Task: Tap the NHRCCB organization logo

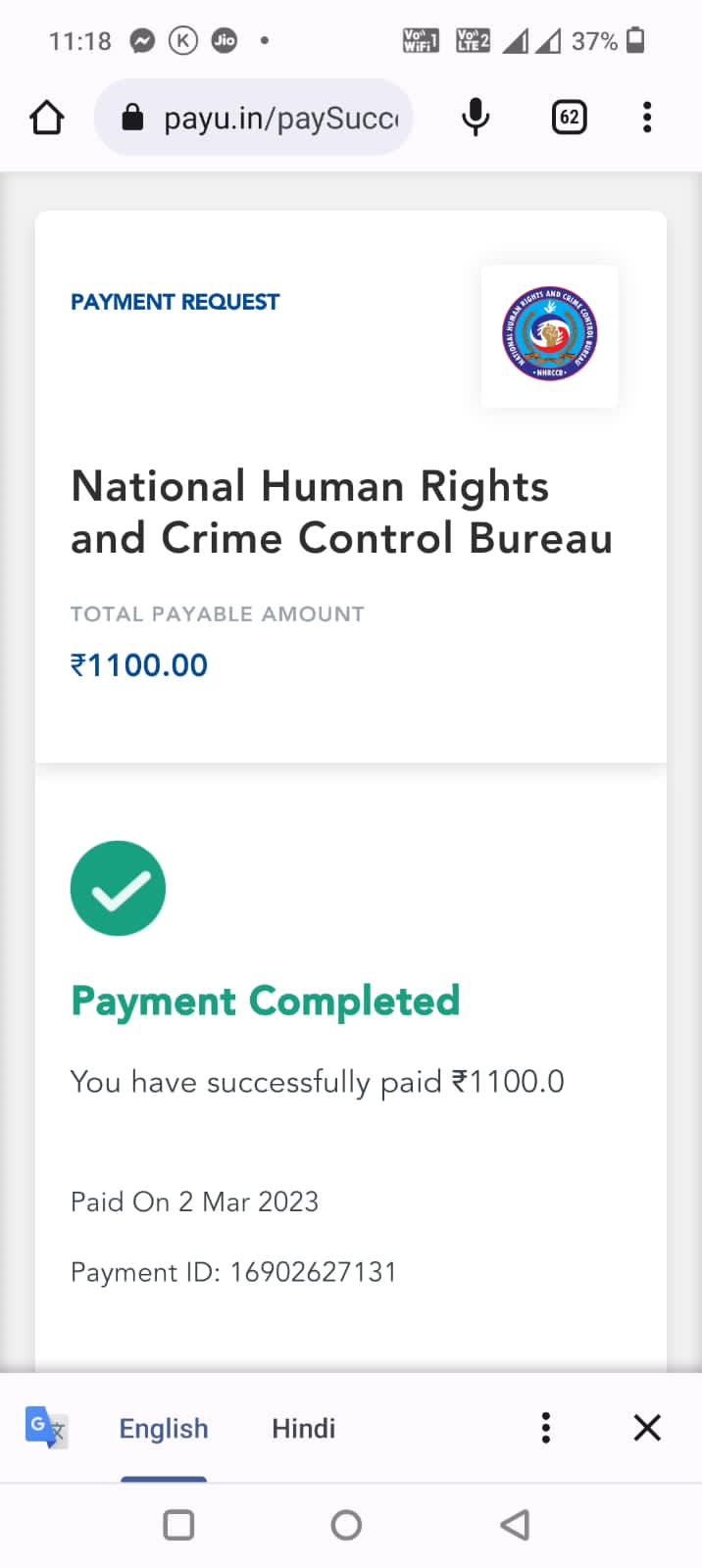Action: coord(549,335)
